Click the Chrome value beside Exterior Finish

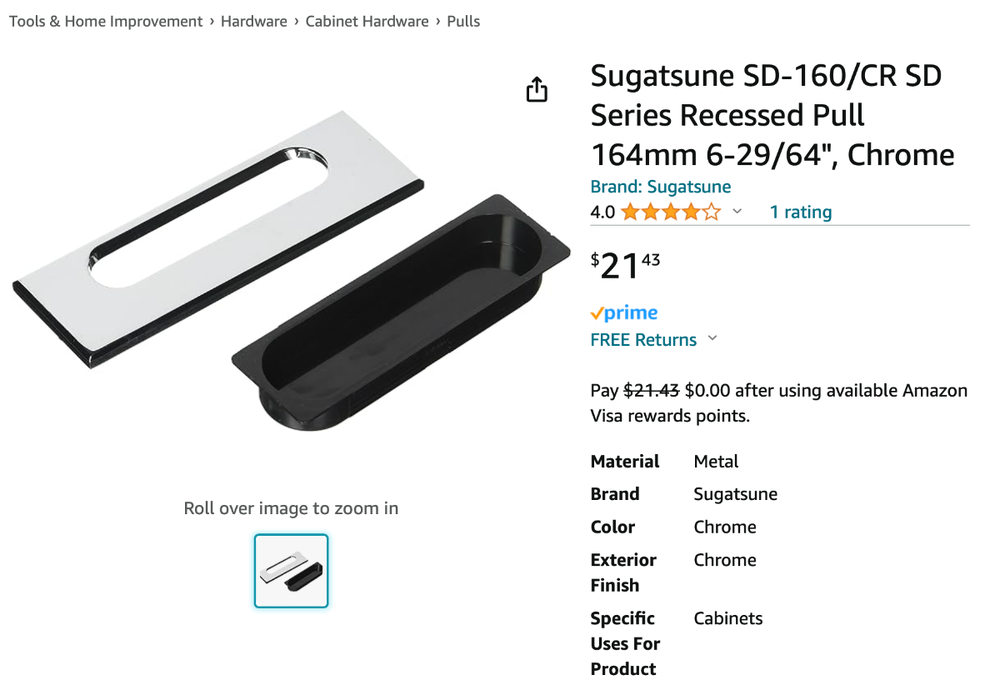coord(725,560)
